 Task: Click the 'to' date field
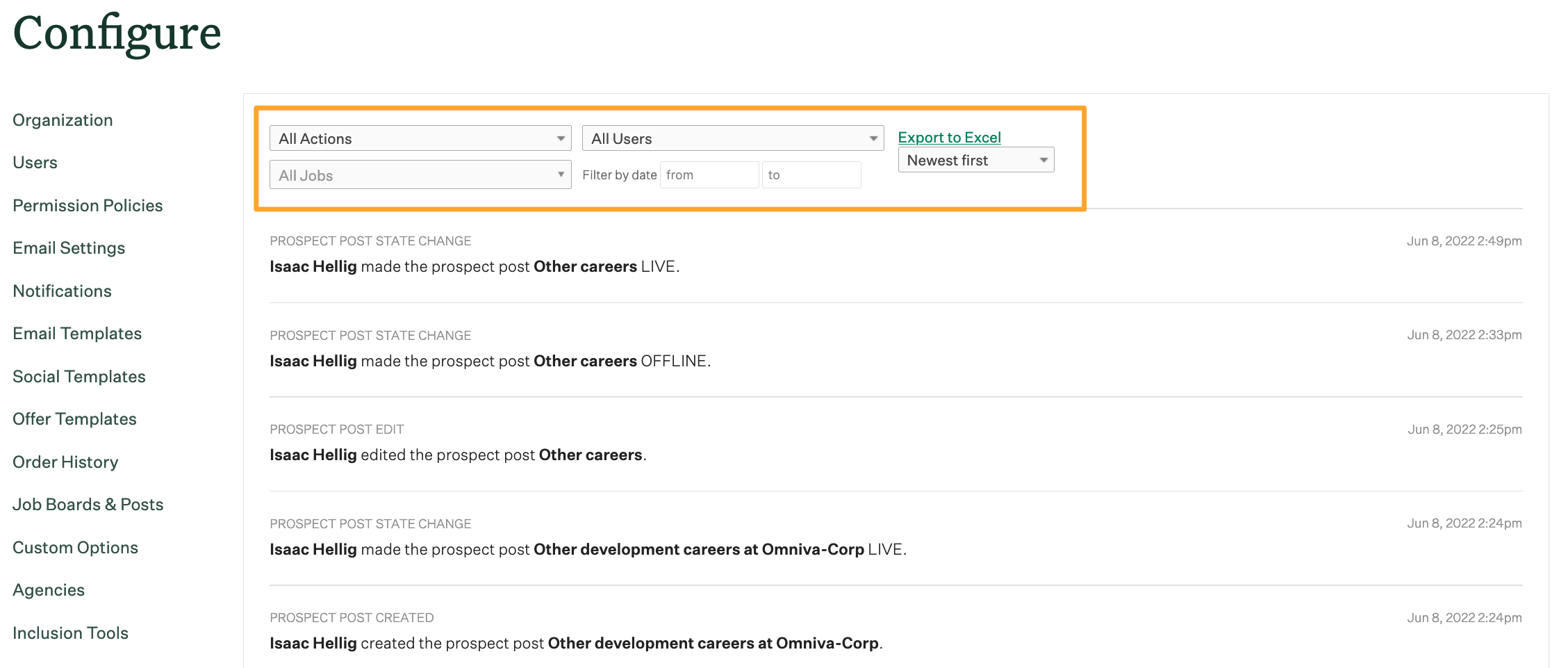click(811, 174)
